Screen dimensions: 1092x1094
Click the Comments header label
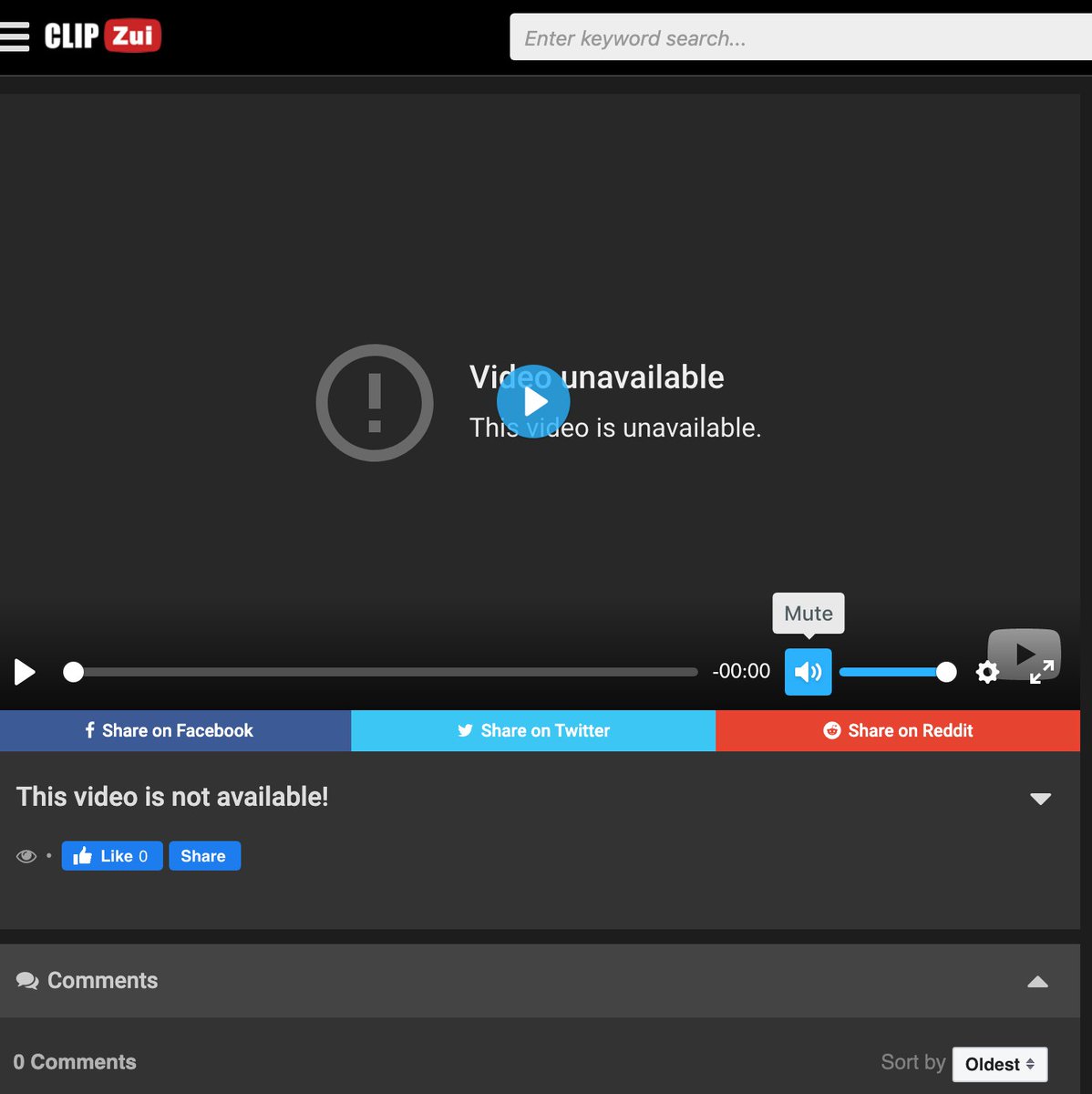pos(102,980)
